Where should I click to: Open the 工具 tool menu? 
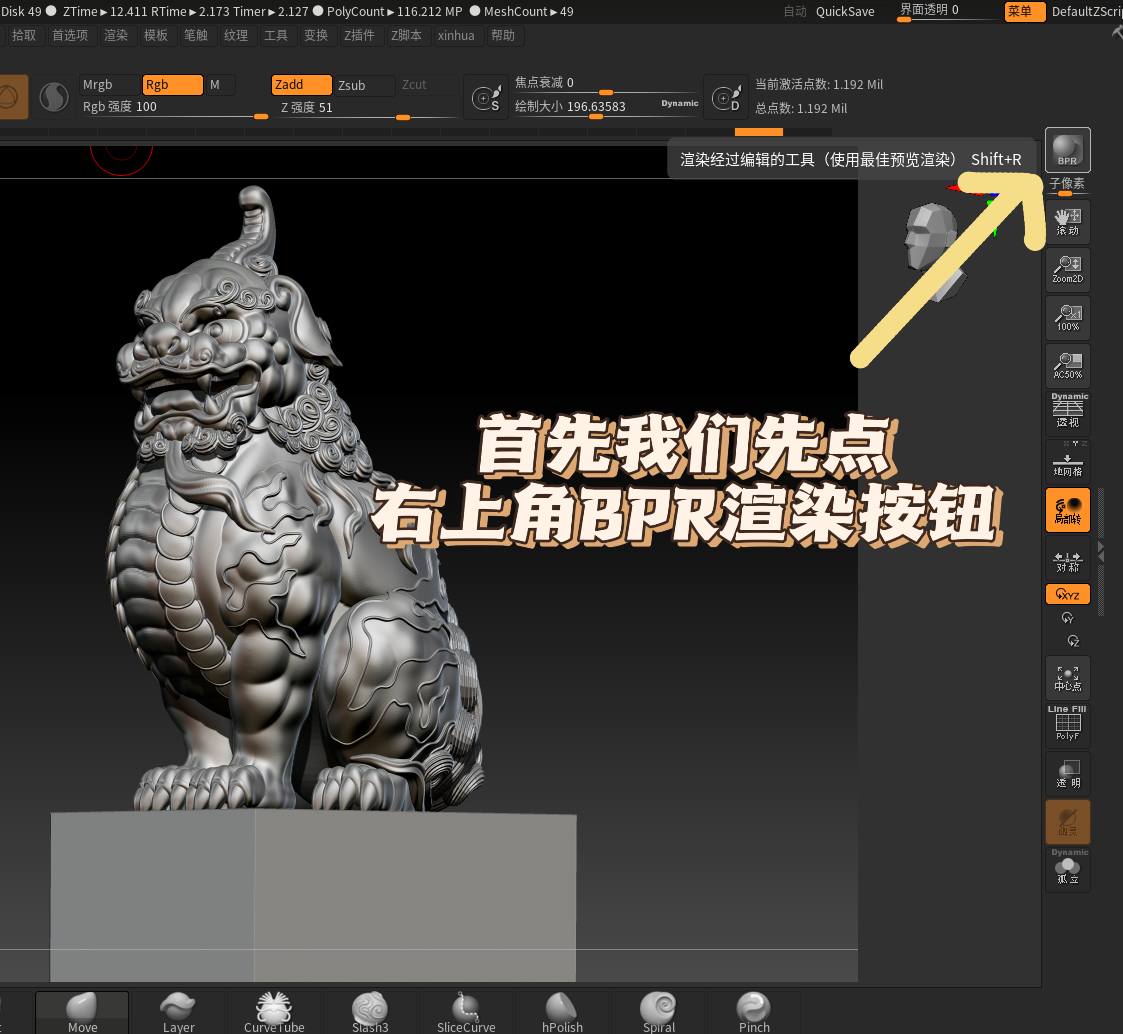click(x=277, y=35)
